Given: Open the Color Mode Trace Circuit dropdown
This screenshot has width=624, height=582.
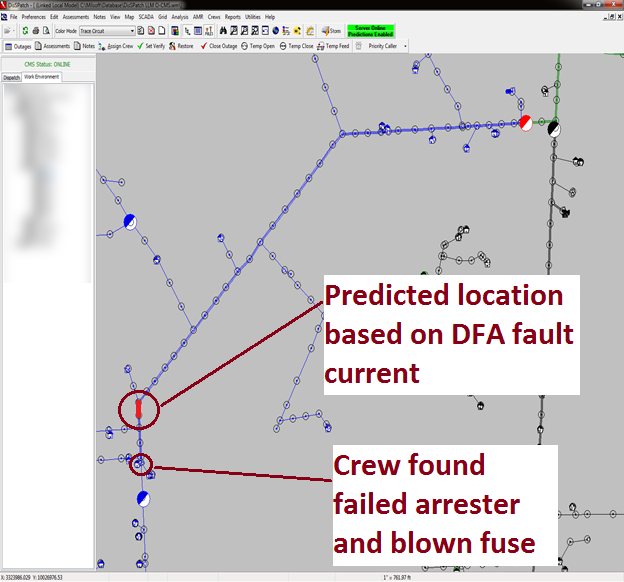Looking at the screenshot, I should click(x=107, y=31).
